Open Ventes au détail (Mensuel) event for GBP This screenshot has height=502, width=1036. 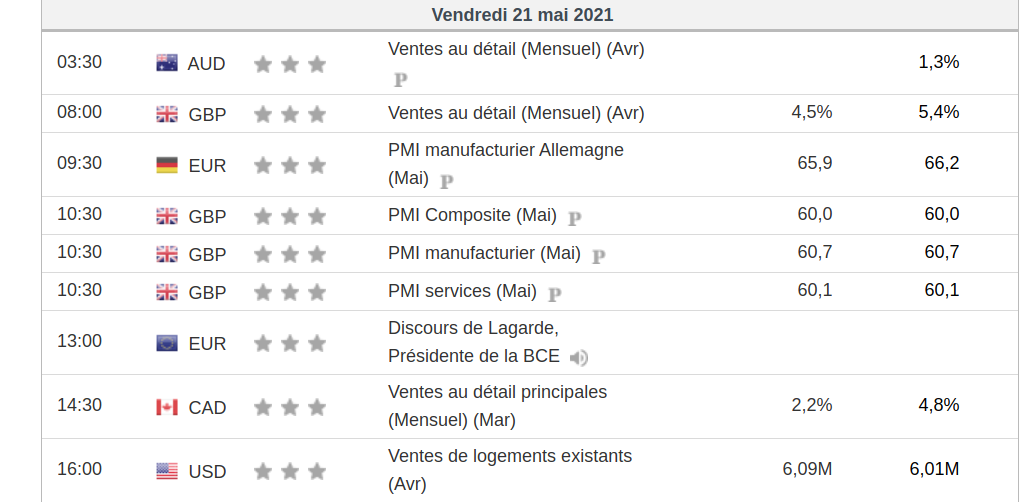click(x=515, y=113)
